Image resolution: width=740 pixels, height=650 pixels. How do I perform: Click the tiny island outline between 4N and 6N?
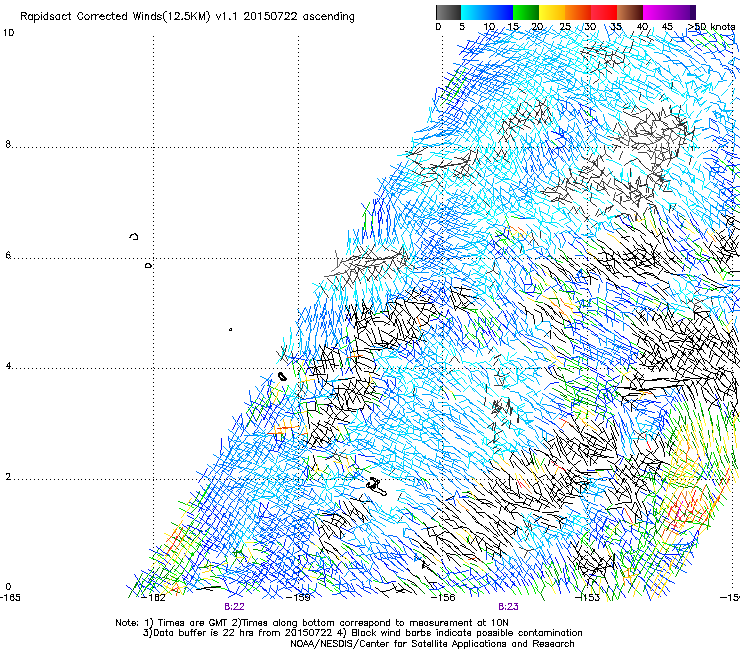230,329
